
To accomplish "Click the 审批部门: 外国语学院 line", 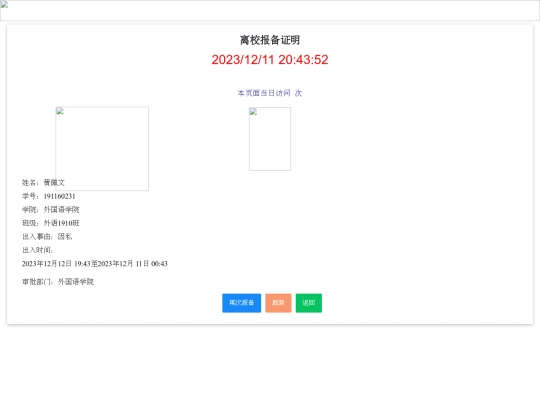I will pos(58,282).
